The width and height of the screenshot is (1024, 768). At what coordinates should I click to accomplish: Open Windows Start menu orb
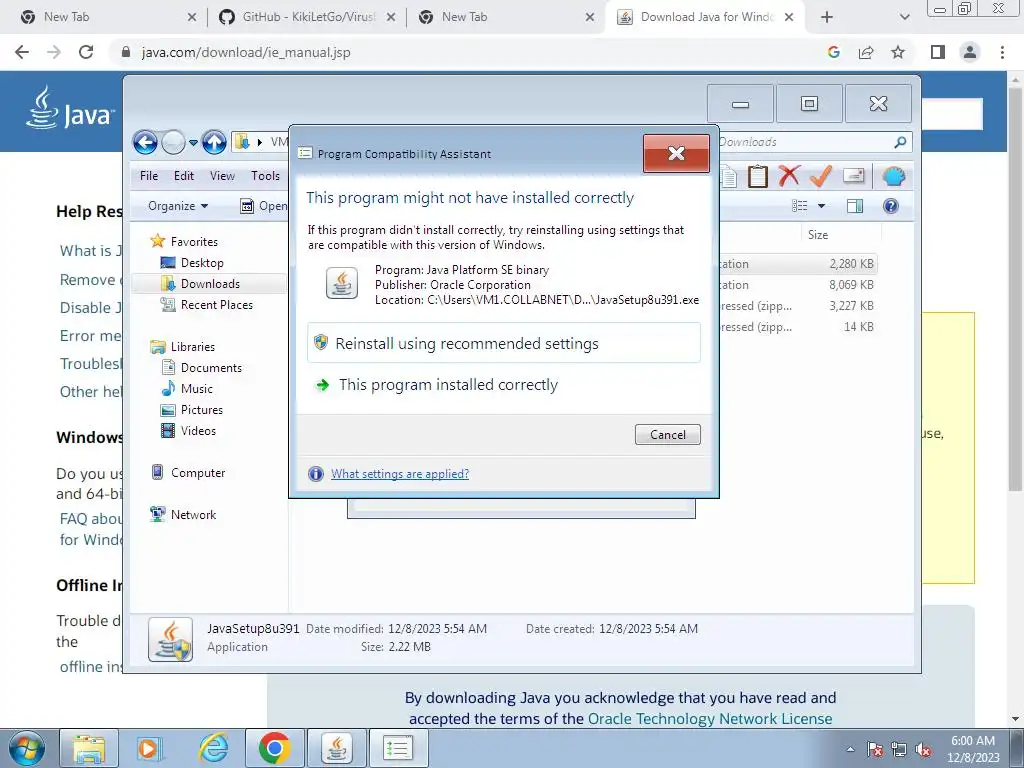coord(27,748)
